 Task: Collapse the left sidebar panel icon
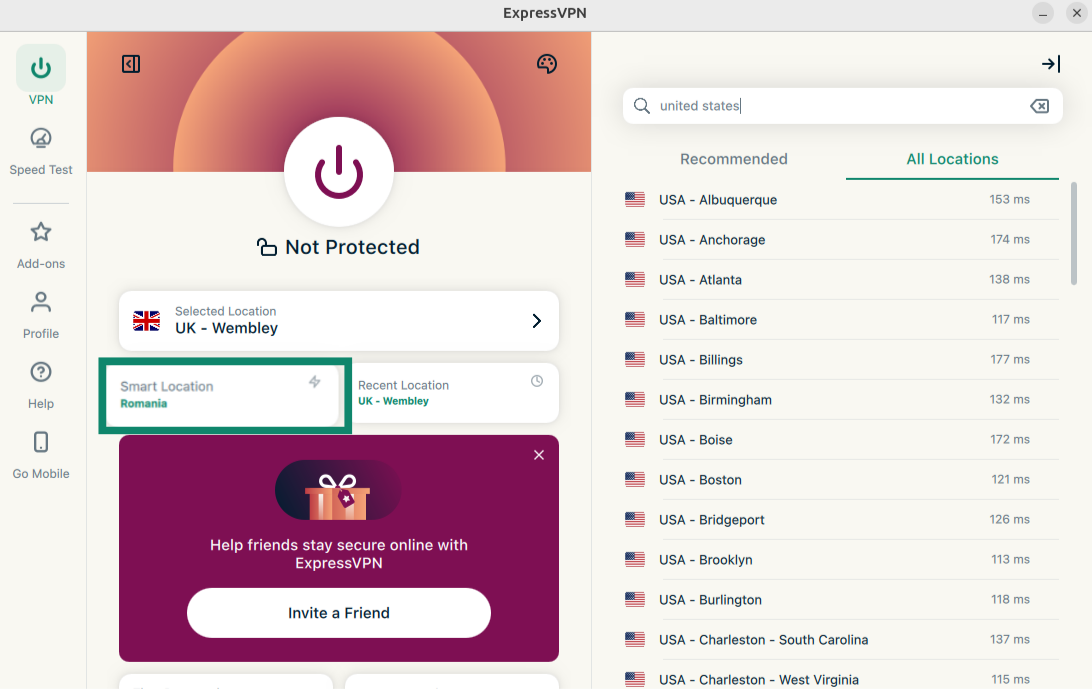131,64
